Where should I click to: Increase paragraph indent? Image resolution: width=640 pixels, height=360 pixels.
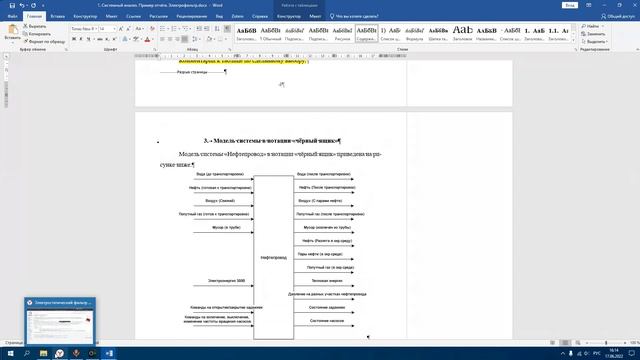click(x=207, y=29)
